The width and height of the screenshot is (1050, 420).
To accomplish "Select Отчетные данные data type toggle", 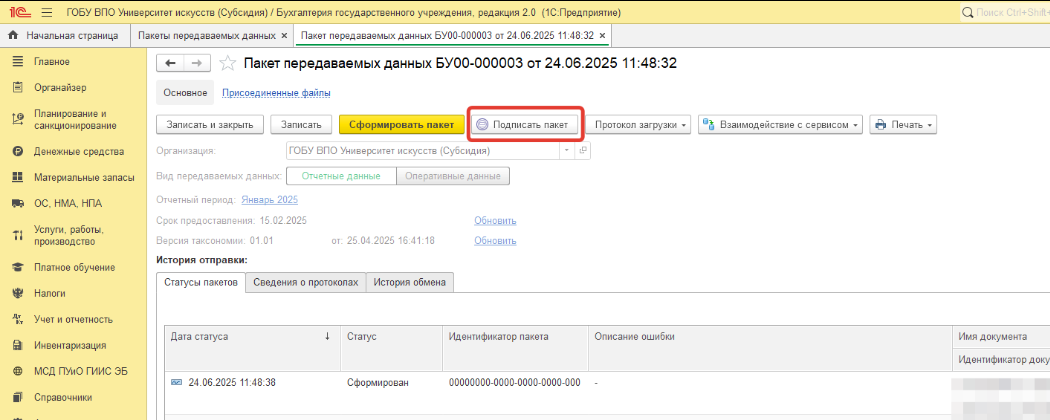I will point(341,176).
